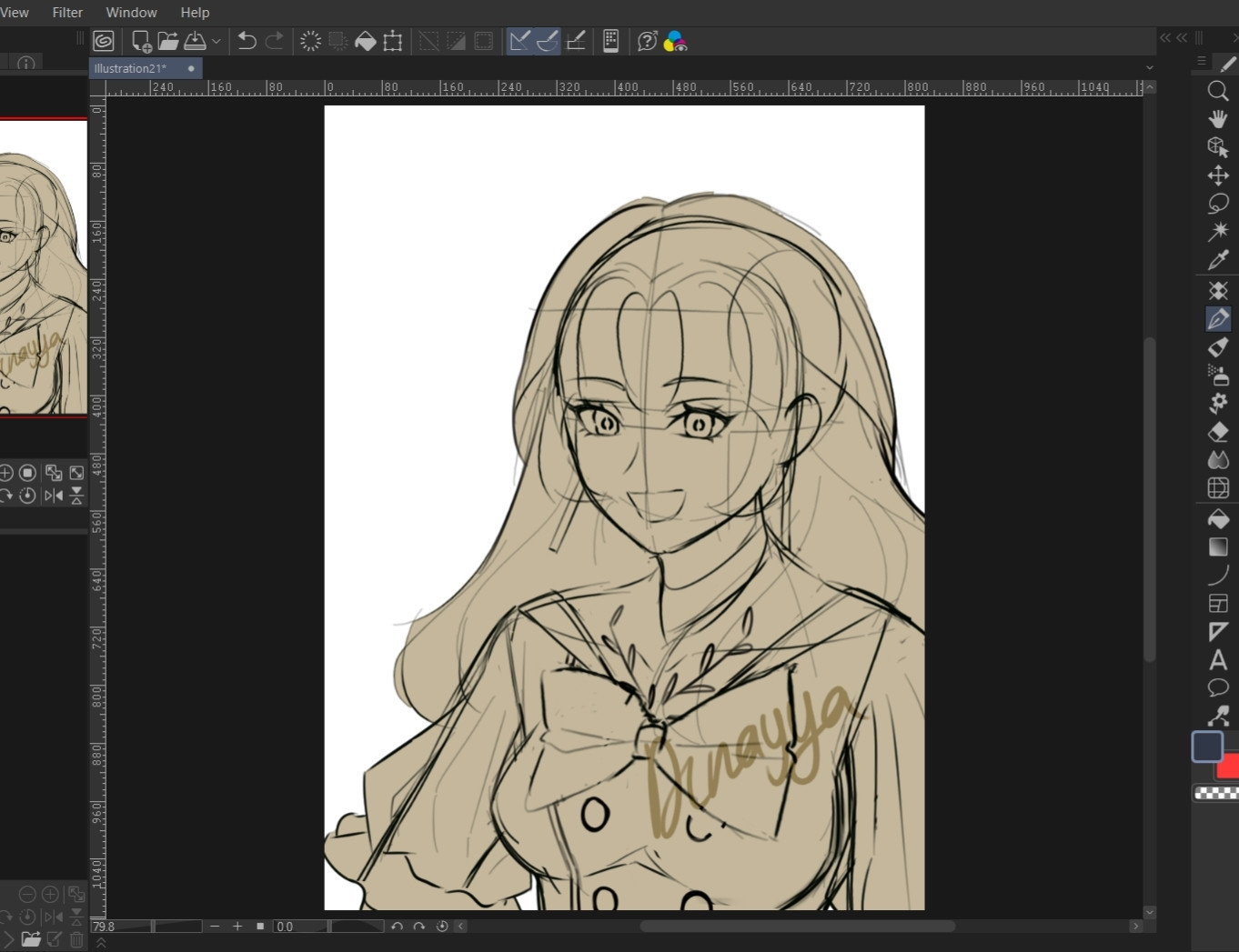Reset canvas rotation in status bar
The height and width of the screenshot is (952, 1239).
tap(442, 927)
